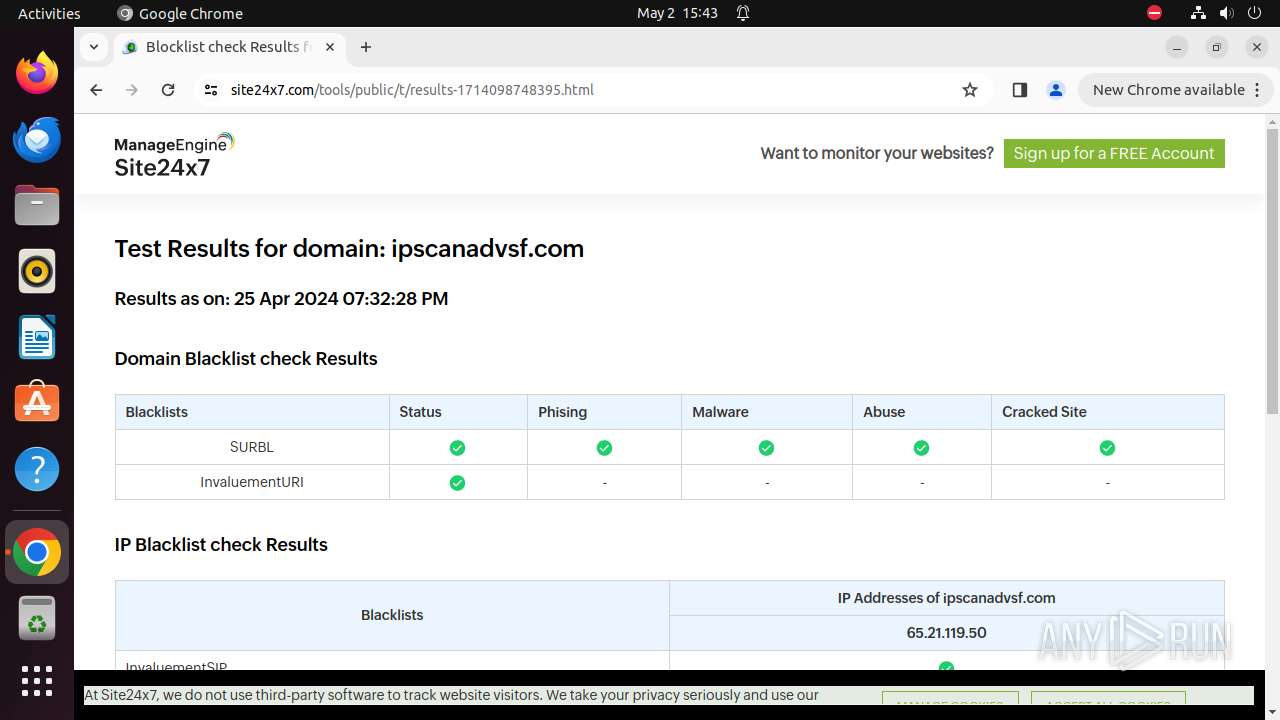This screenshot has height=720, width=1280.
Task: Open the Help icon in dock
Action: [37, 469]
